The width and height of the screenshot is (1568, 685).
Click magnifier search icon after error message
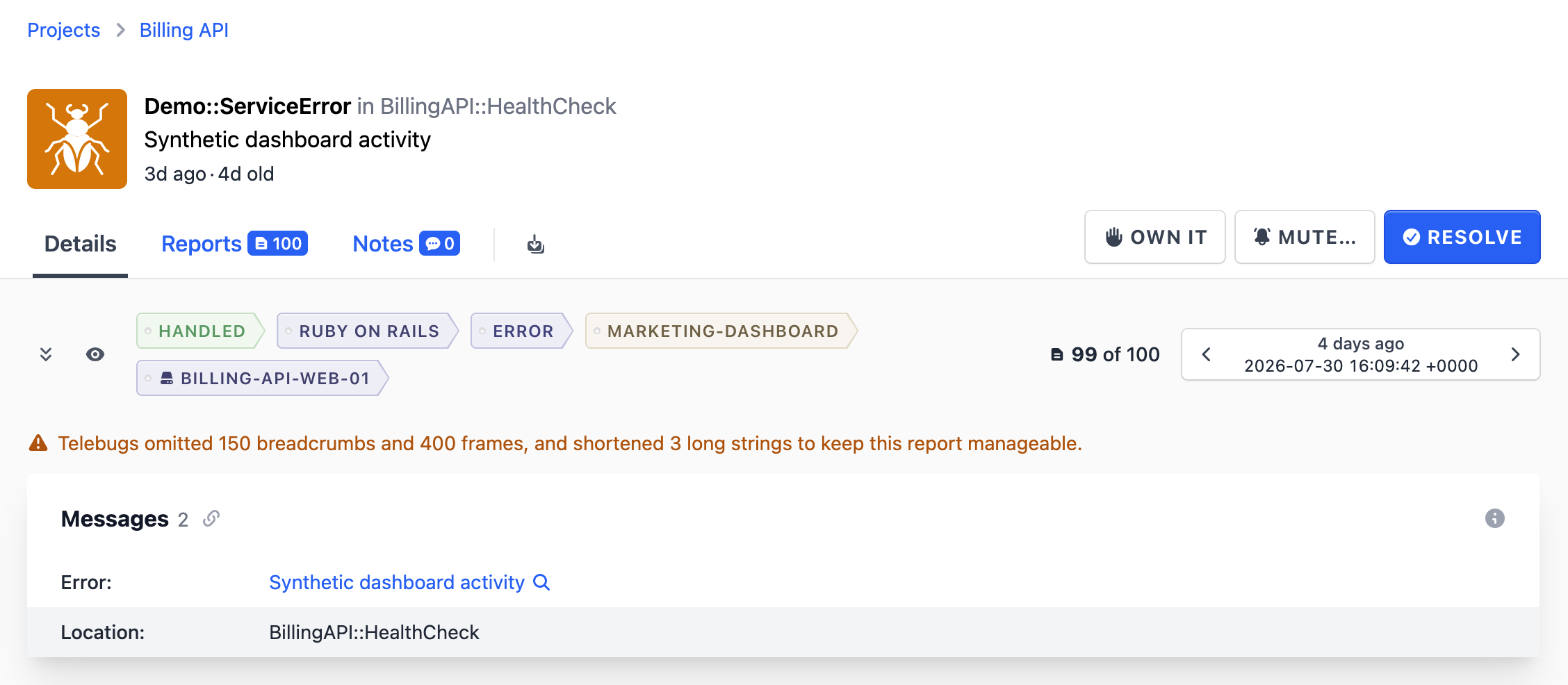tap(541, 582)
